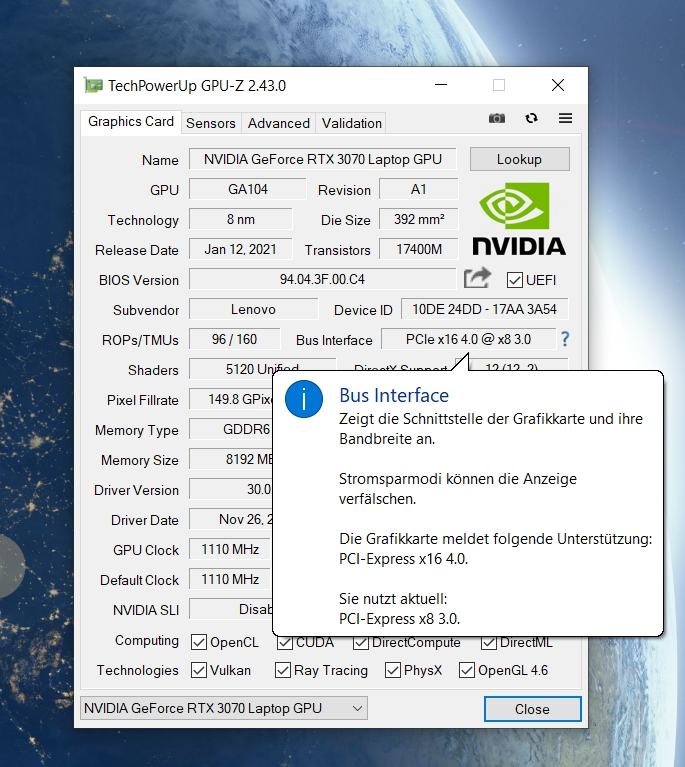Close the GPU-Z window with X
Image resolution: width=685 pixels, height=767 pixels.
tap(558, 85)
